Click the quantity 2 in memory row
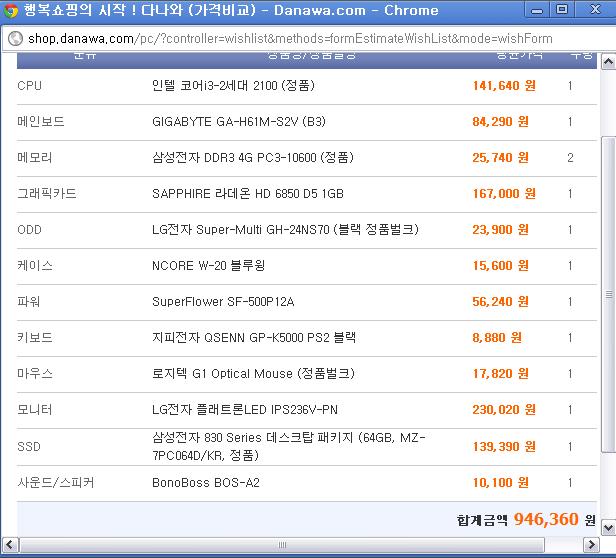Screen dimensions: 616x558 click(570, 158)
